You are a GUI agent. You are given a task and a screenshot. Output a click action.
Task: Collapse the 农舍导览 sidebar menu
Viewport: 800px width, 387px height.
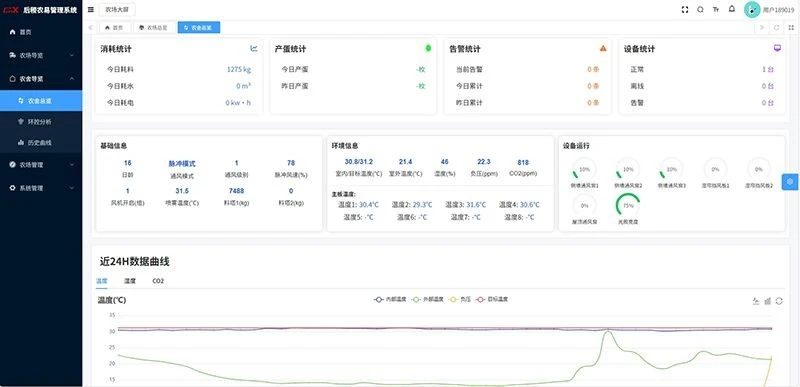pyautogui.click(x=41, y=79)
